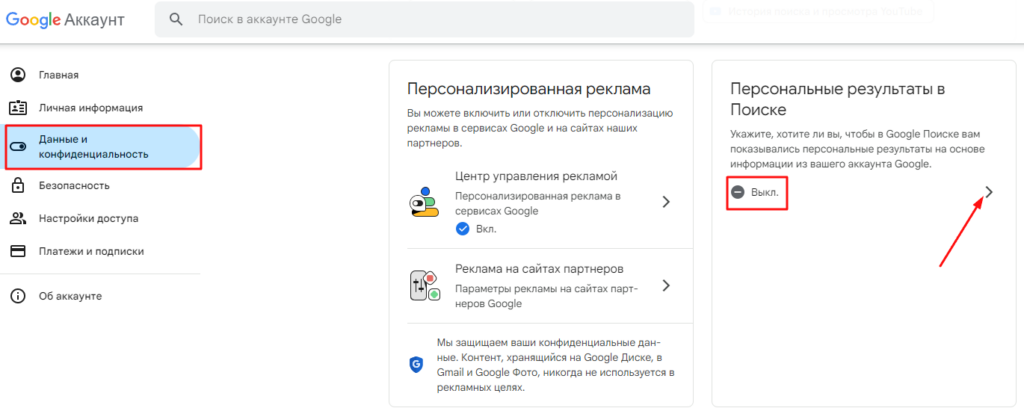1024x414 pixels.
Task: Click the Главная profile circle icon
Action: (18, 74)
